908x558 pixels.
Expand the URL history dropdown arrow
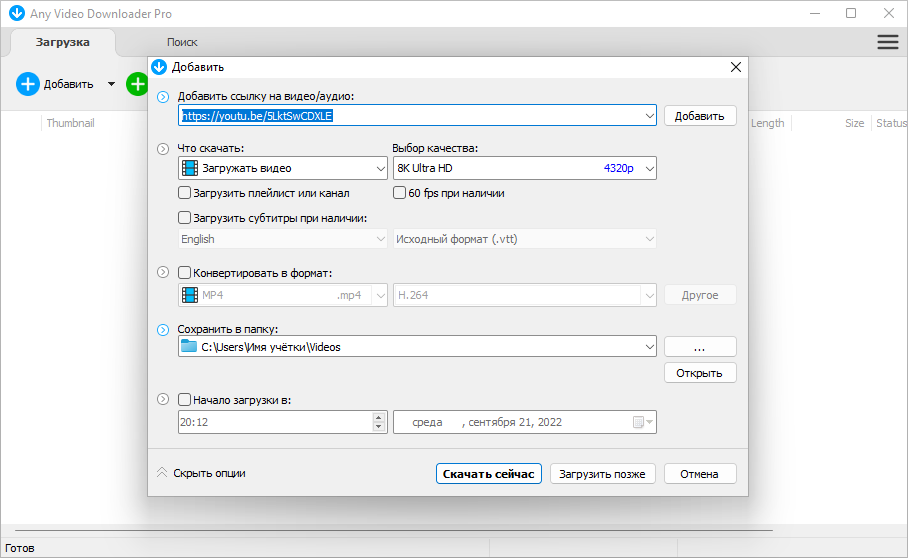(650, 116)
